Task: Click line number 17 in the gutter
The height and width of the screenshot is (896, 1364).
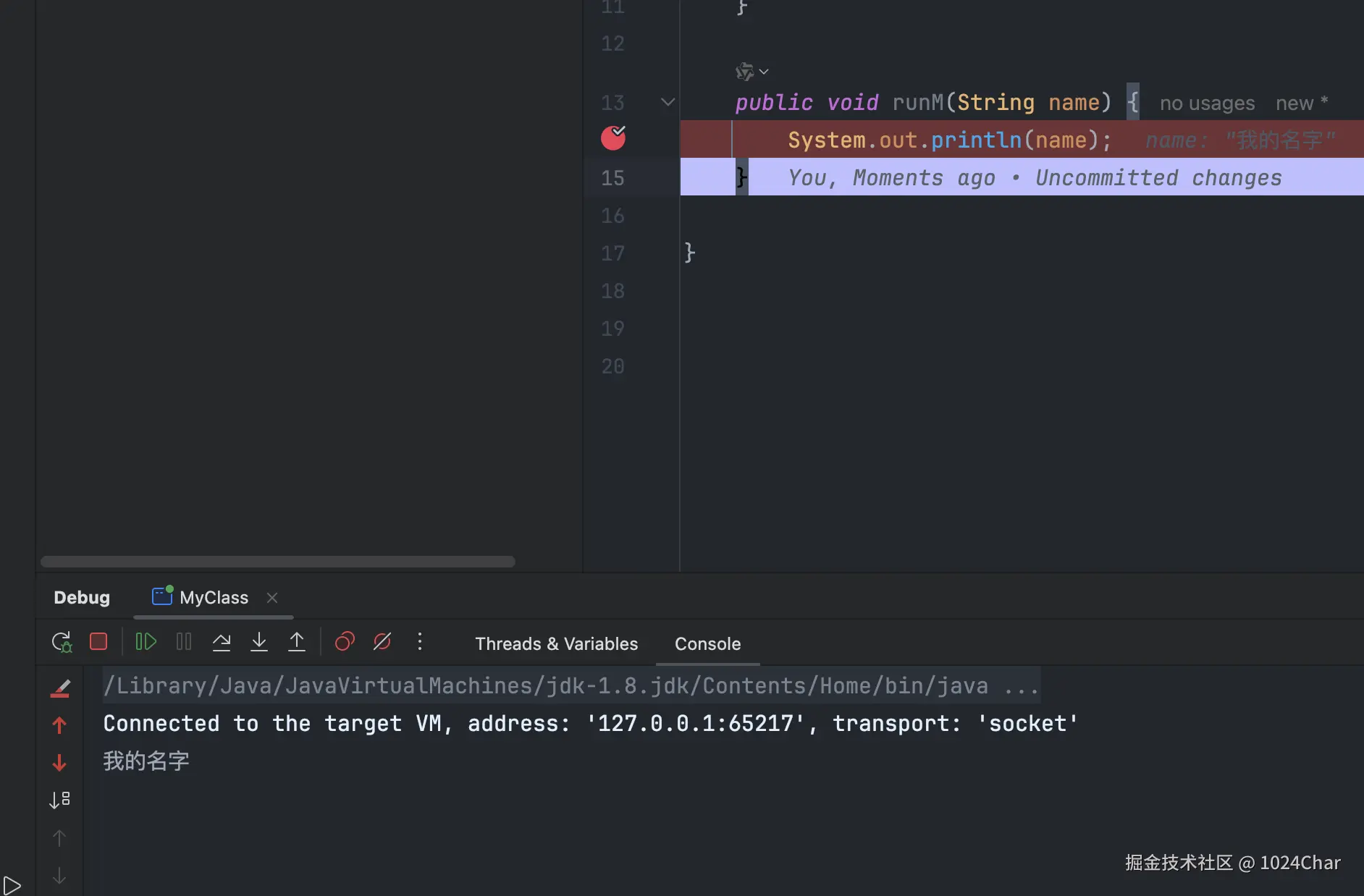Action: pyautogui.click(x=612, y=253)
